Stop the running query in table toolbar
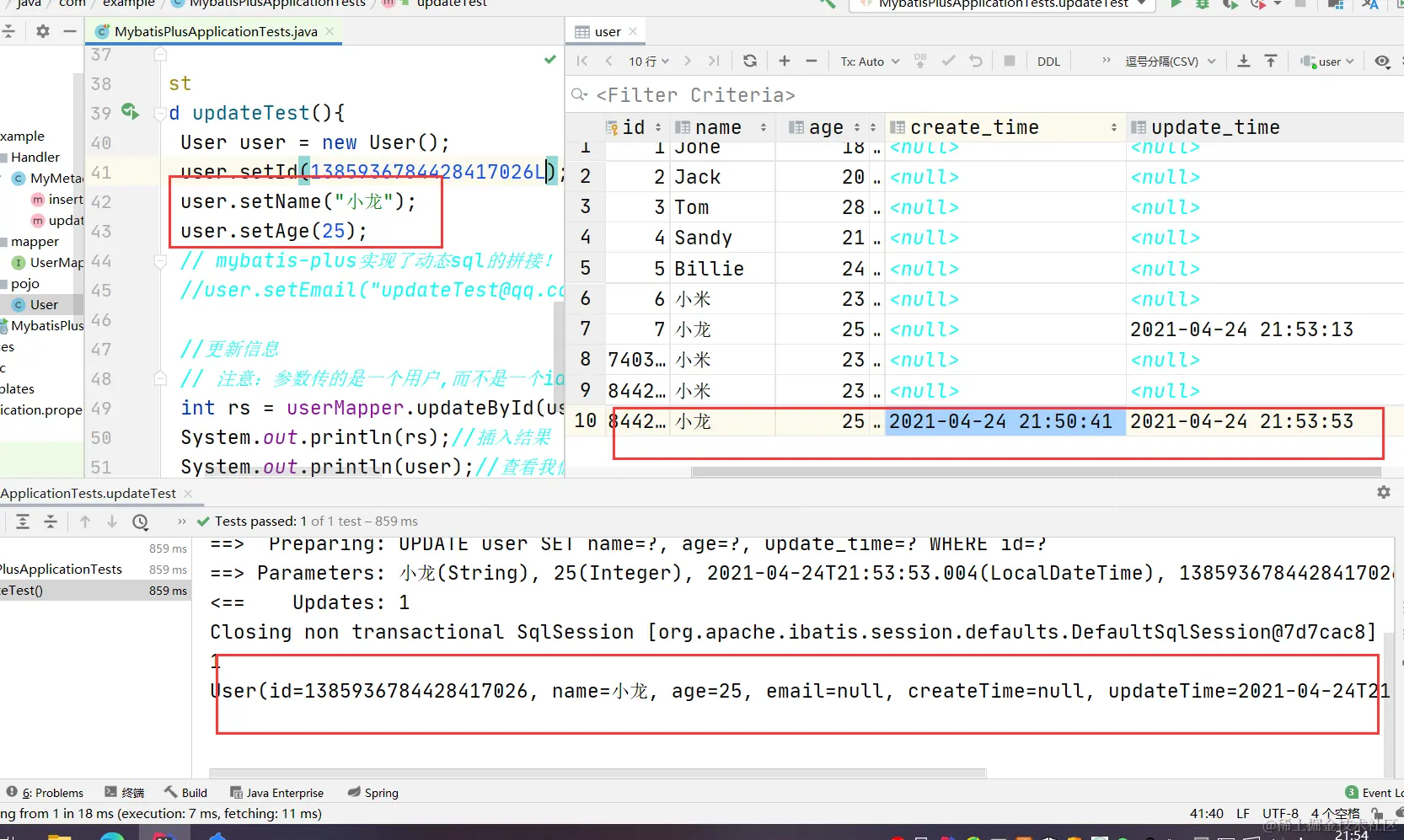Image resolution: width=1404 pixels, height=840 pixels. coord(1010,61)
